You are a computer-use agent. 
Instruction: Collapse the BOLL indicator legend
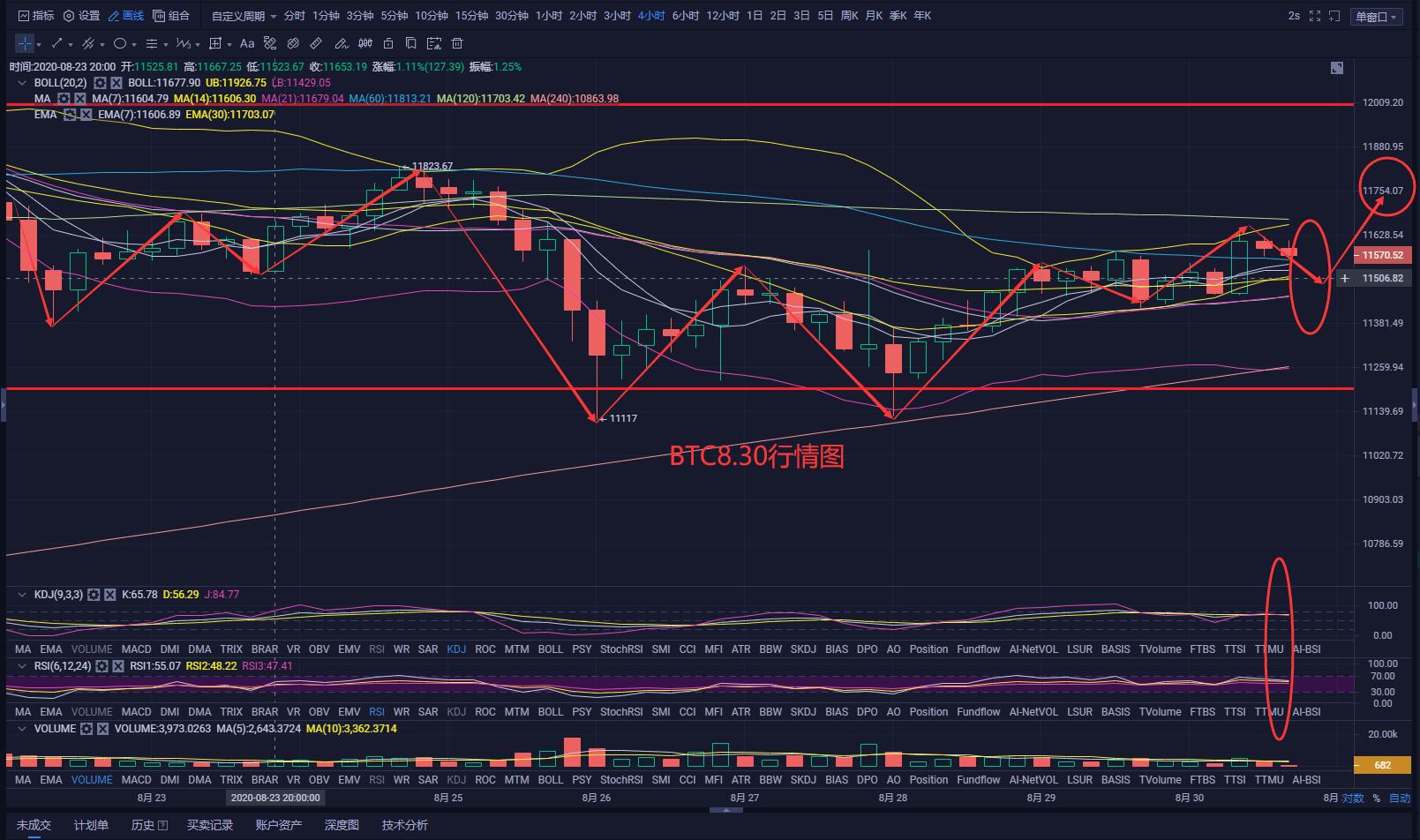pos(23,83)
